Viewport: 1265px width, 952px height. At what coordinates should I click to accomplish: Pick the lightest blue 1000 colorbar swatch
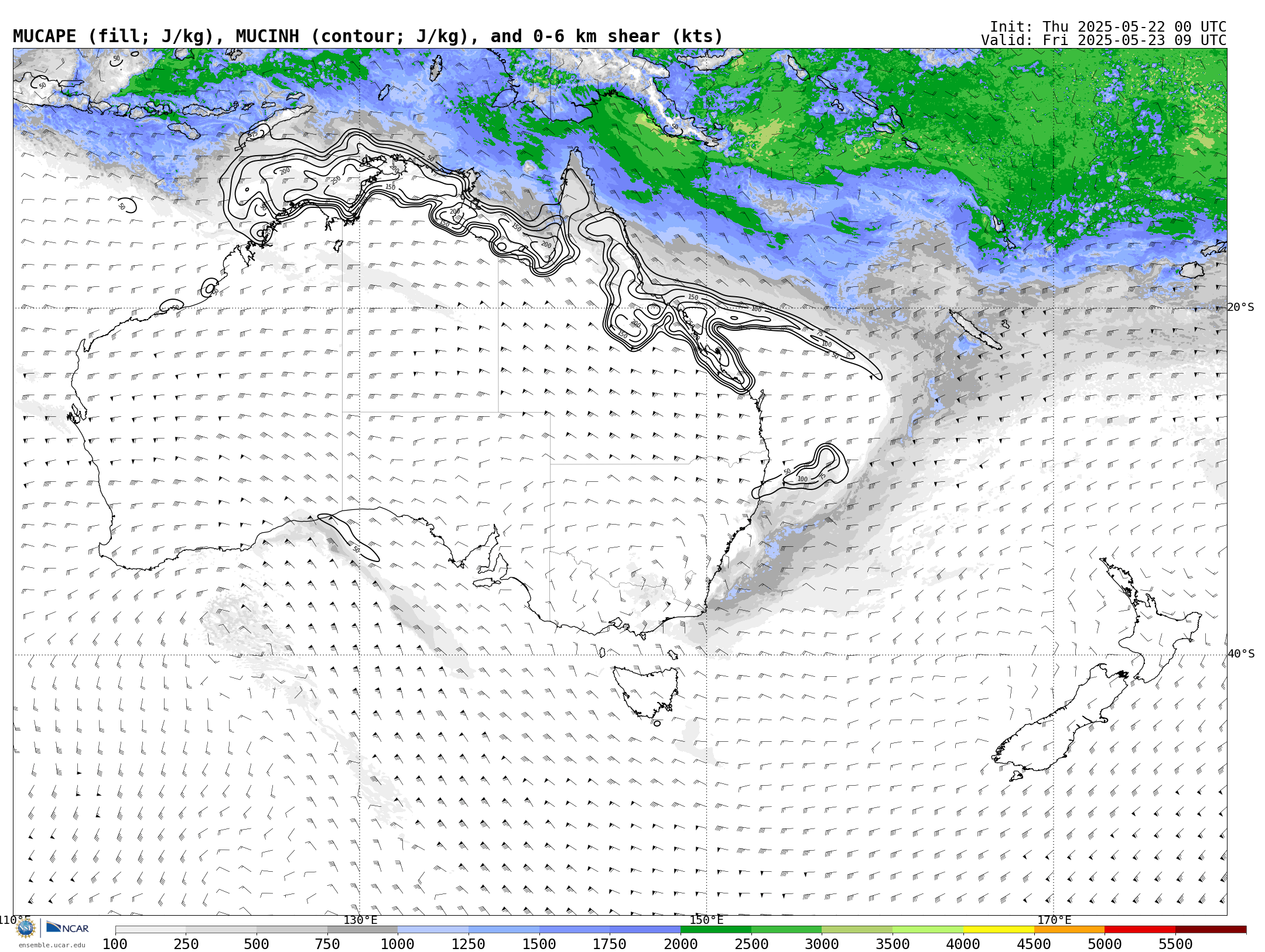[x=433, y=929]
